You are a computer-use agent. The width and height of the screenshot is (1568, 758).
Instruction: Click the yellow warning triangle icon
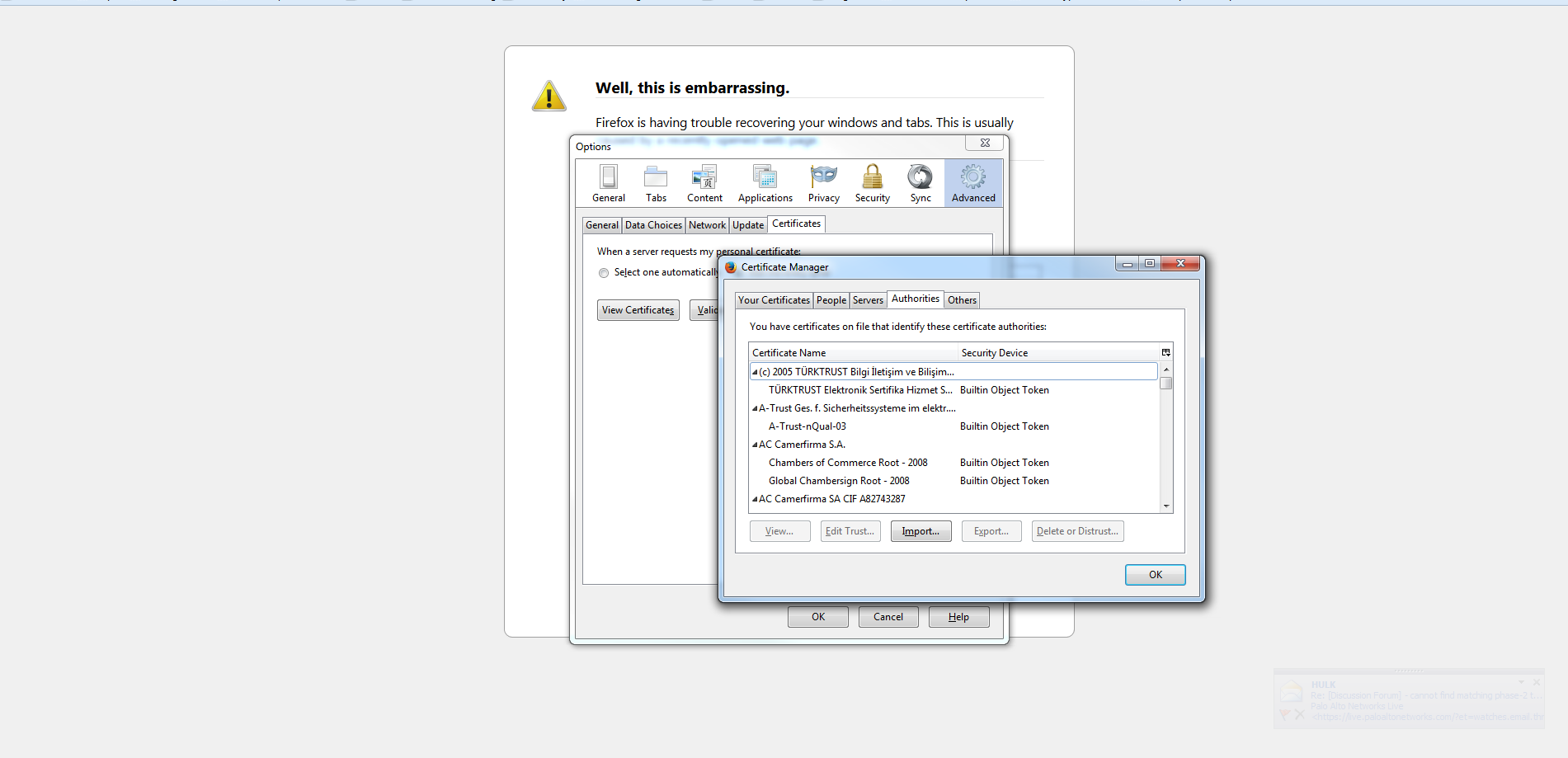click(549, 96)
